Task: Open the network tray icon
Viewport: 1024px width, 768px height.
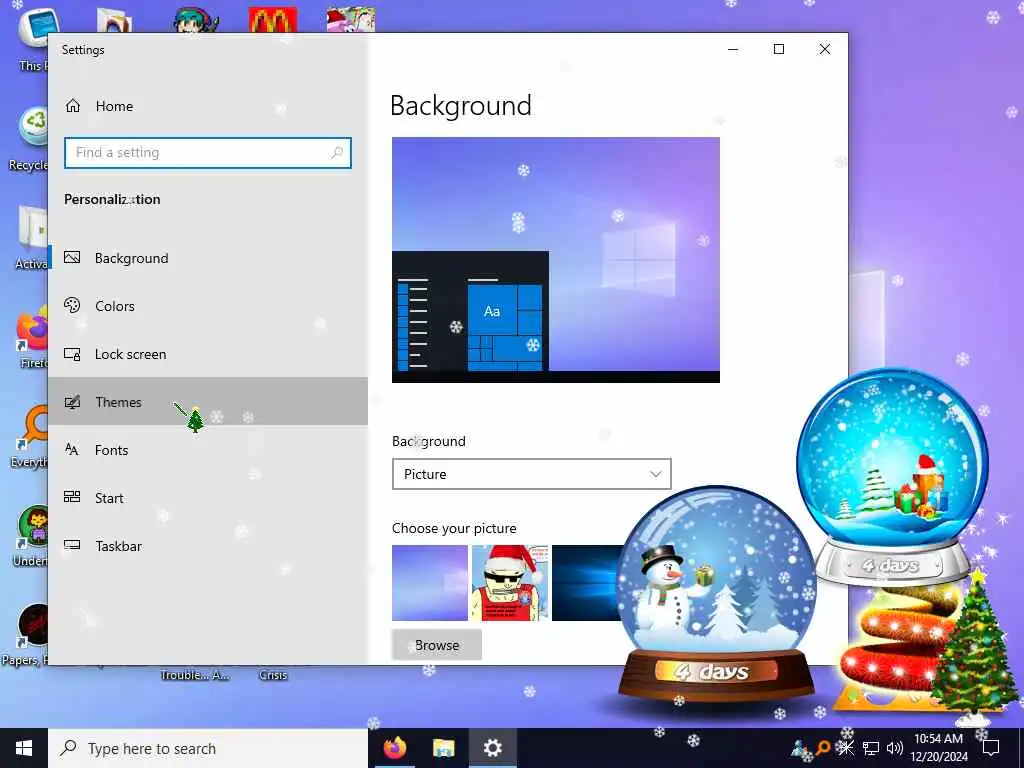Action: pyautogui.click(x=871, y=748)
